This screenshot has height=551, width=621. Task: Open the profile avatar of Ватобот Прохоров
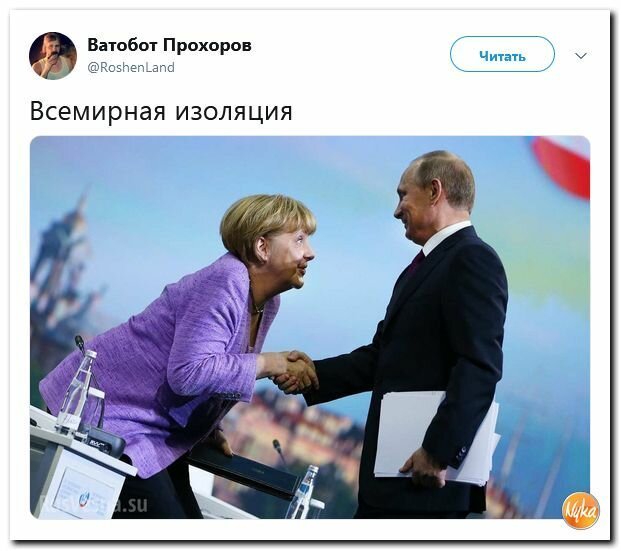[x=53, y=56]
